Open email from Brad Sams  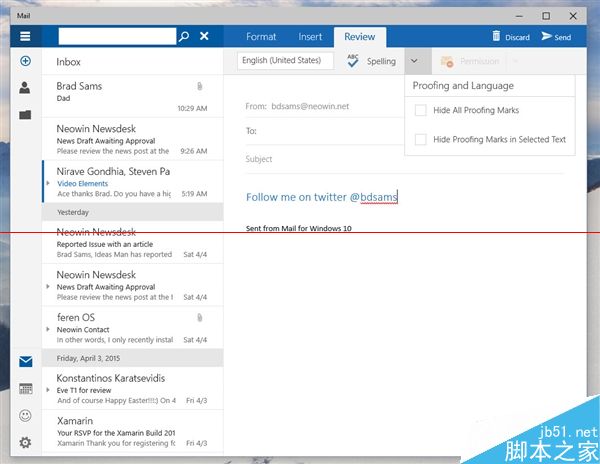point(132,96)
